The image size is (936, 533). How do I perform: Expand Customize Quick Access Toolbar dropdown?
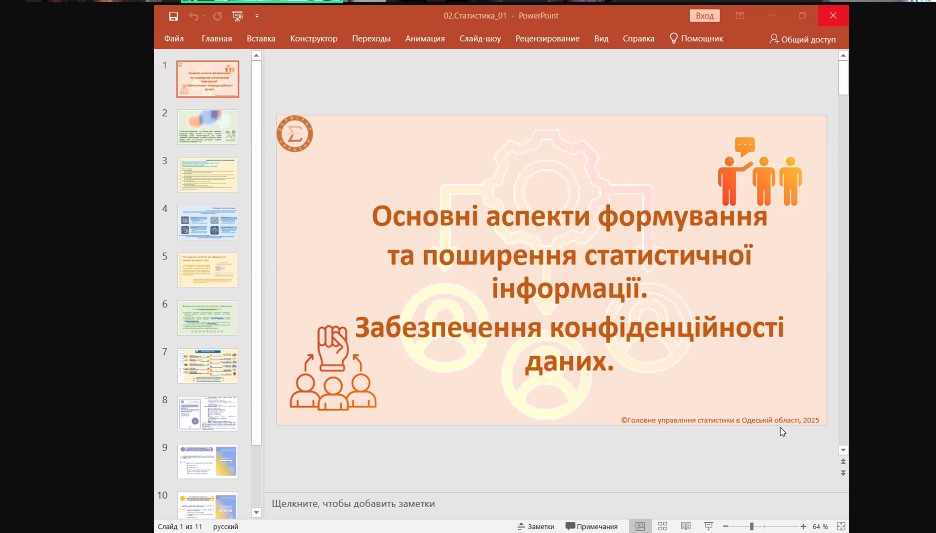[257, 16]
